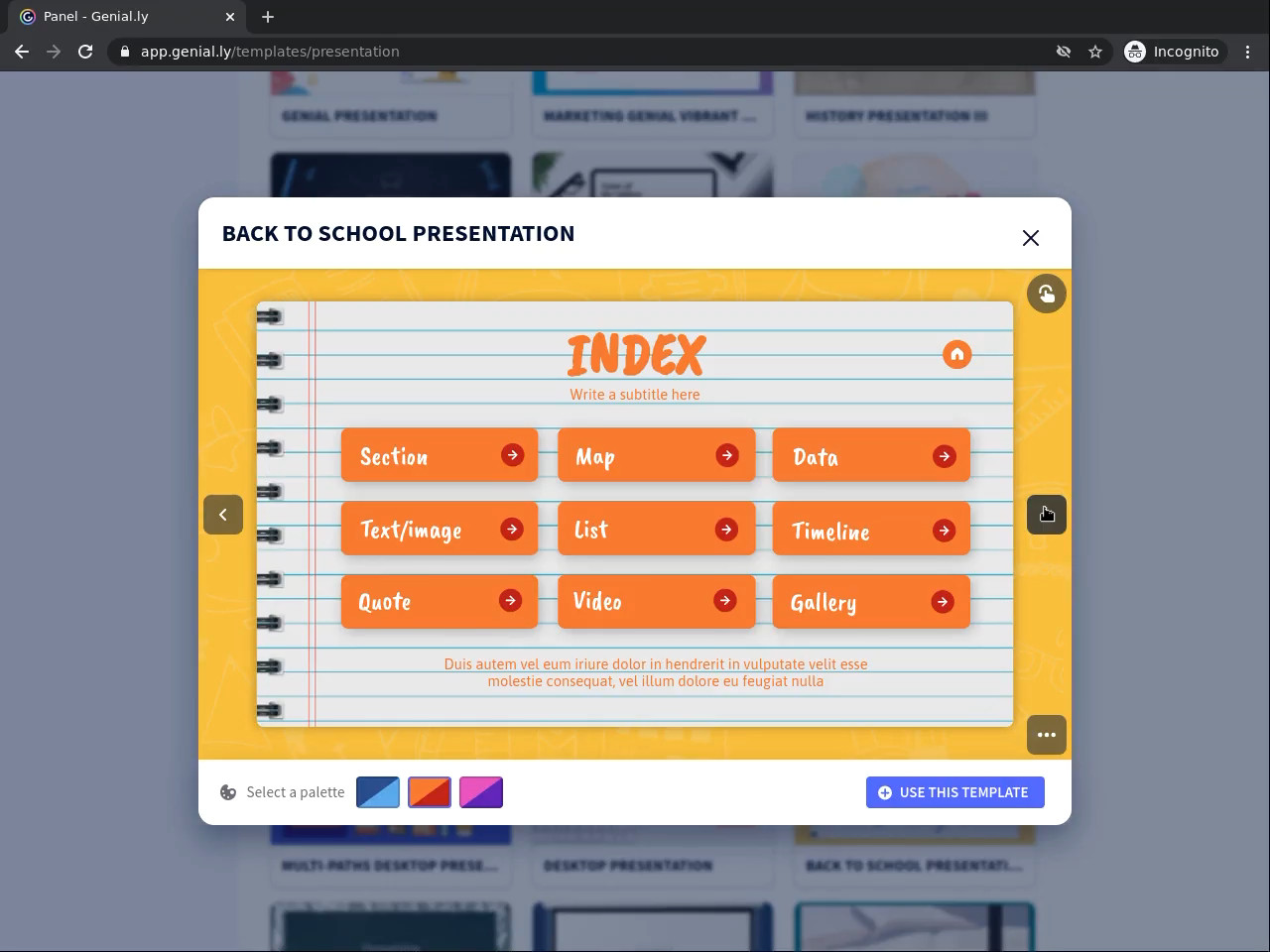Open a new browser tab
Image resolution: width=1270 pixels, height=952 pixels.
click(268, 17)
